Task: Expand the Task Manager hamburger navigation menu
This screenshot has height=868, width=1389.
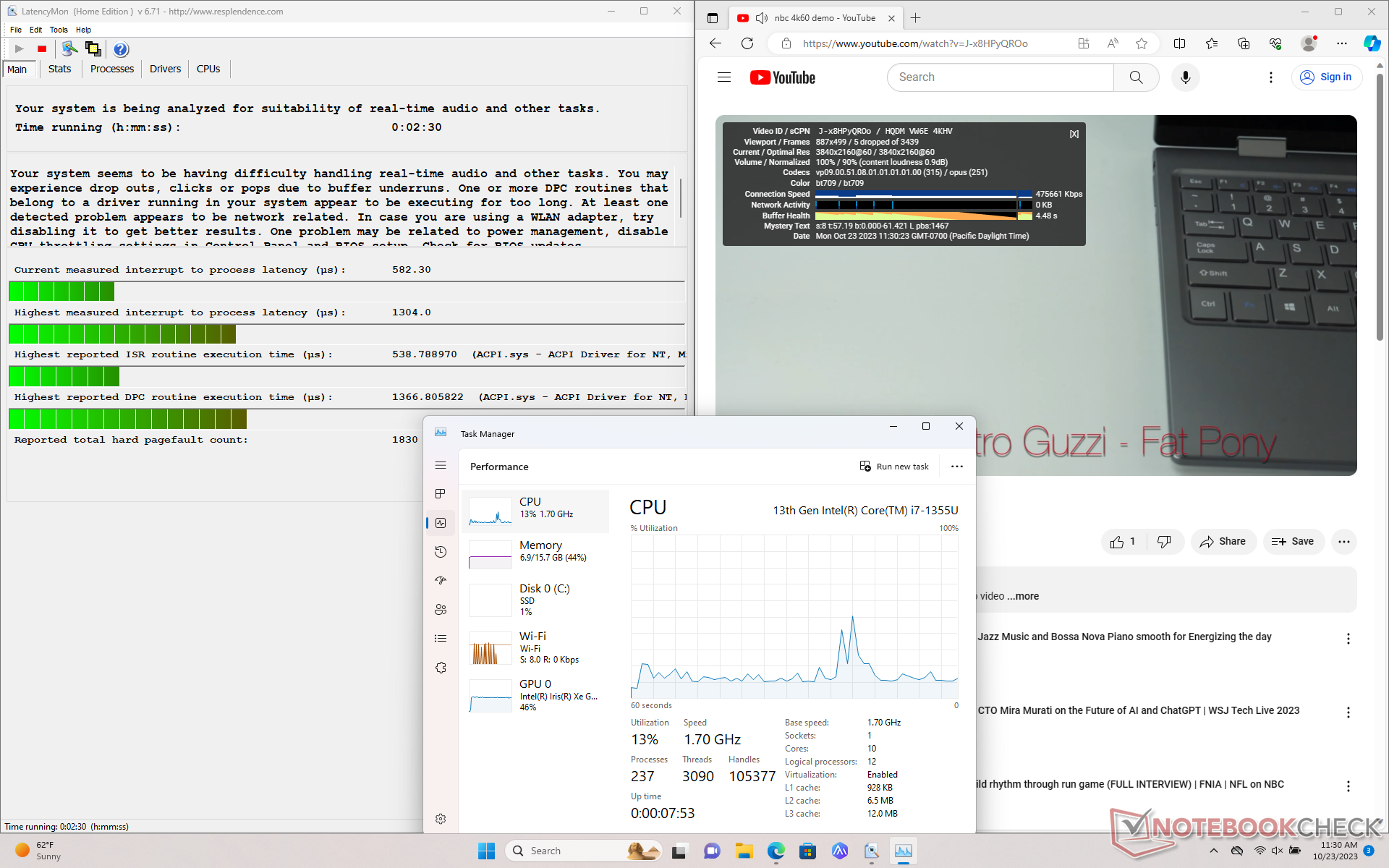Action: (441, 465)
